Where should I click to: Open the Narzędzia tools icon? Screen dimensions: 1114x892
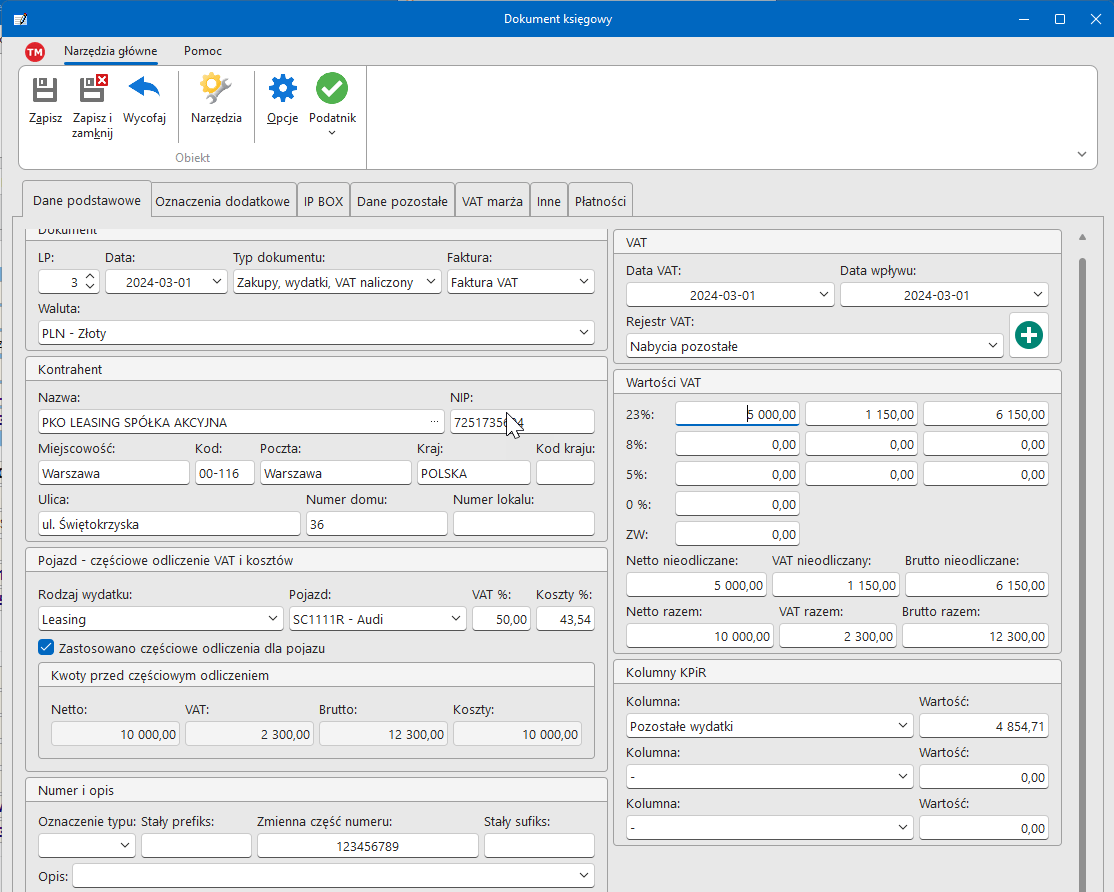click(216, 90)
